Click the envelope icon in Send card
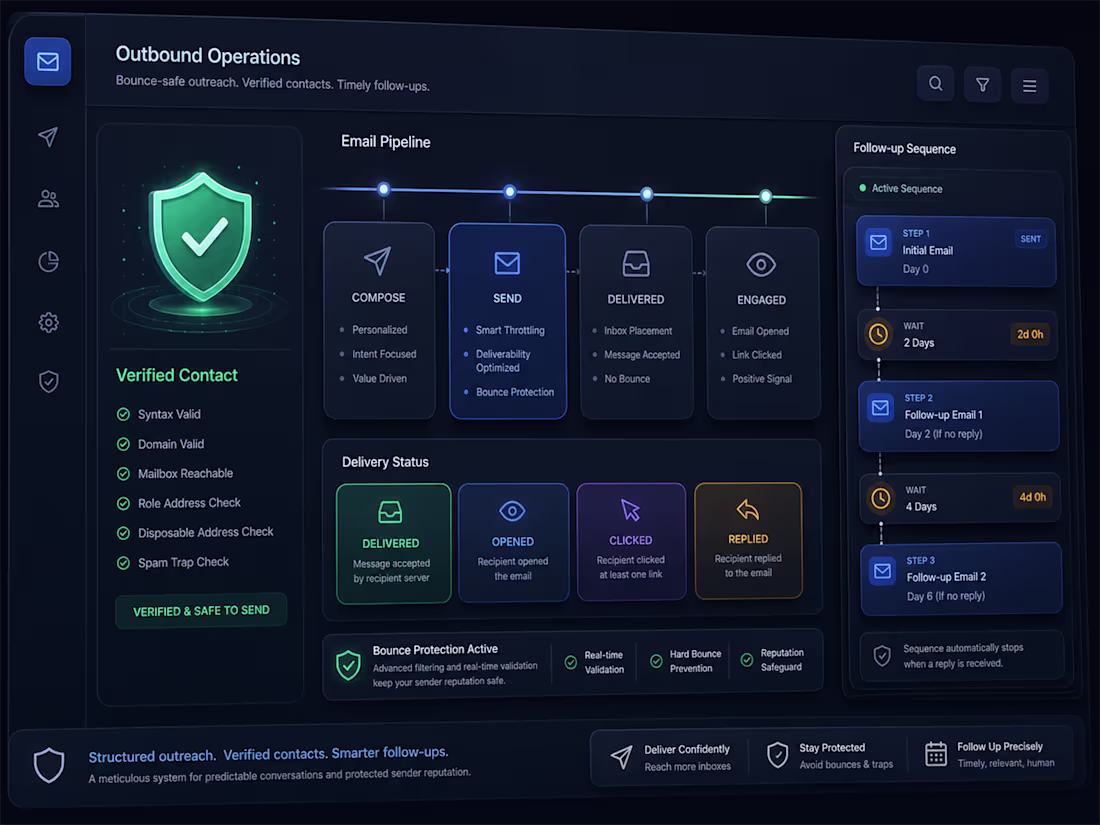Viewport: 1100px width, 825px height. click(x=507, y=263)
